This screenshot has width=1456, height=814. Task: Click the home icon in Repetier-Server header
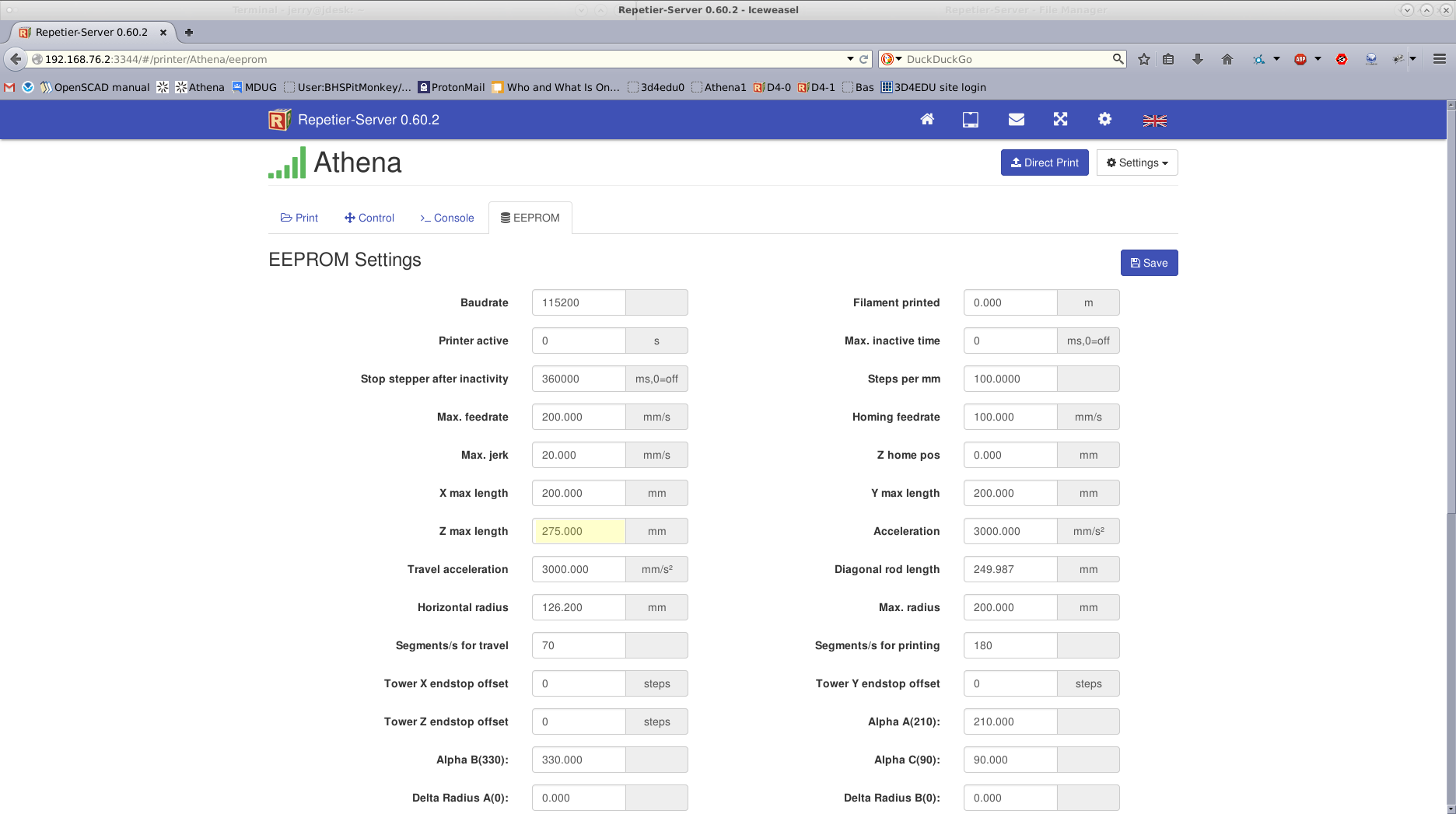926,119
